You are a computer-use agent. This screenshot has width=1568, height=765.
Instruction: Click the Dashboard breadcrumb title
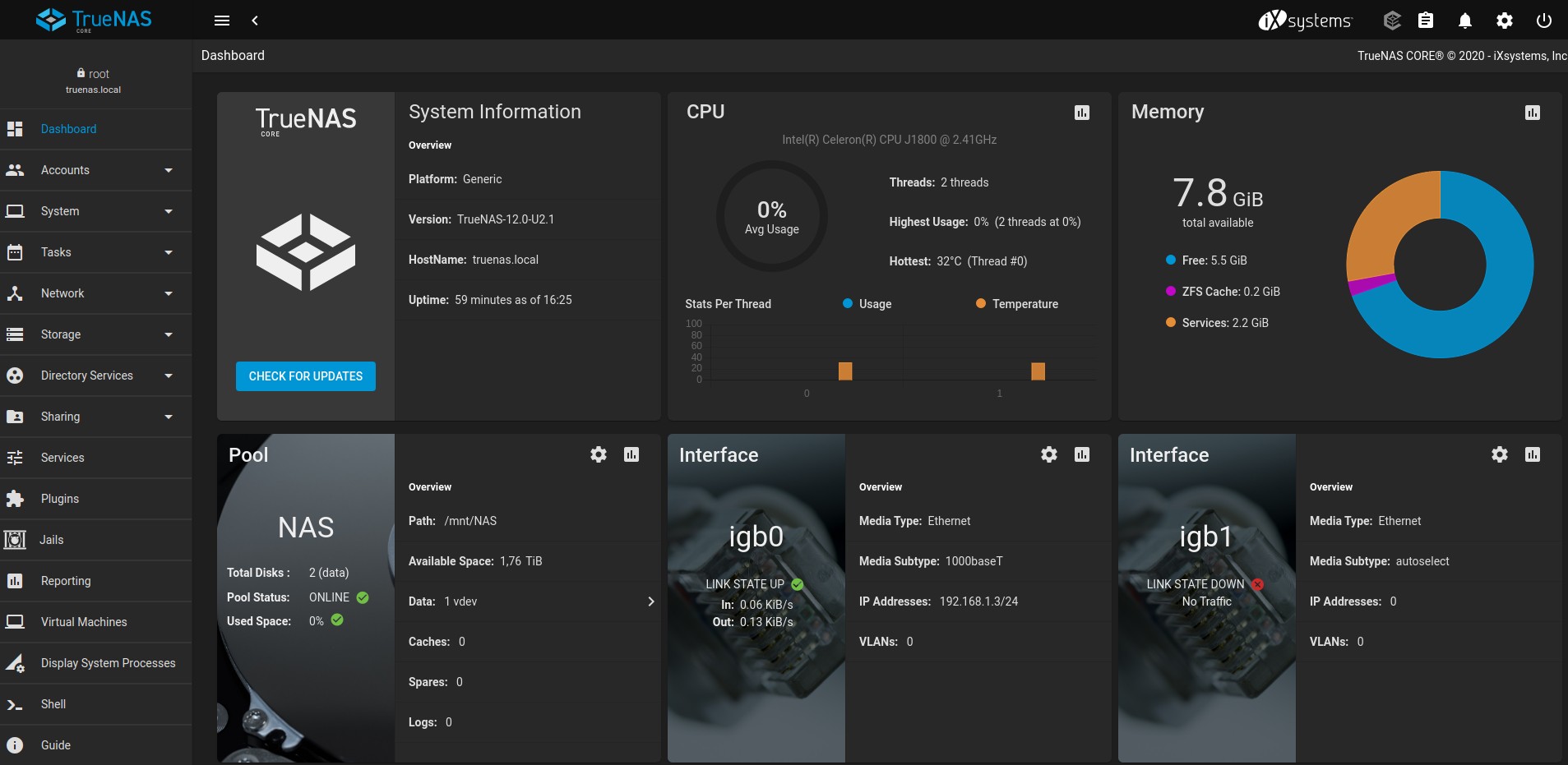[x=233, y=55]
